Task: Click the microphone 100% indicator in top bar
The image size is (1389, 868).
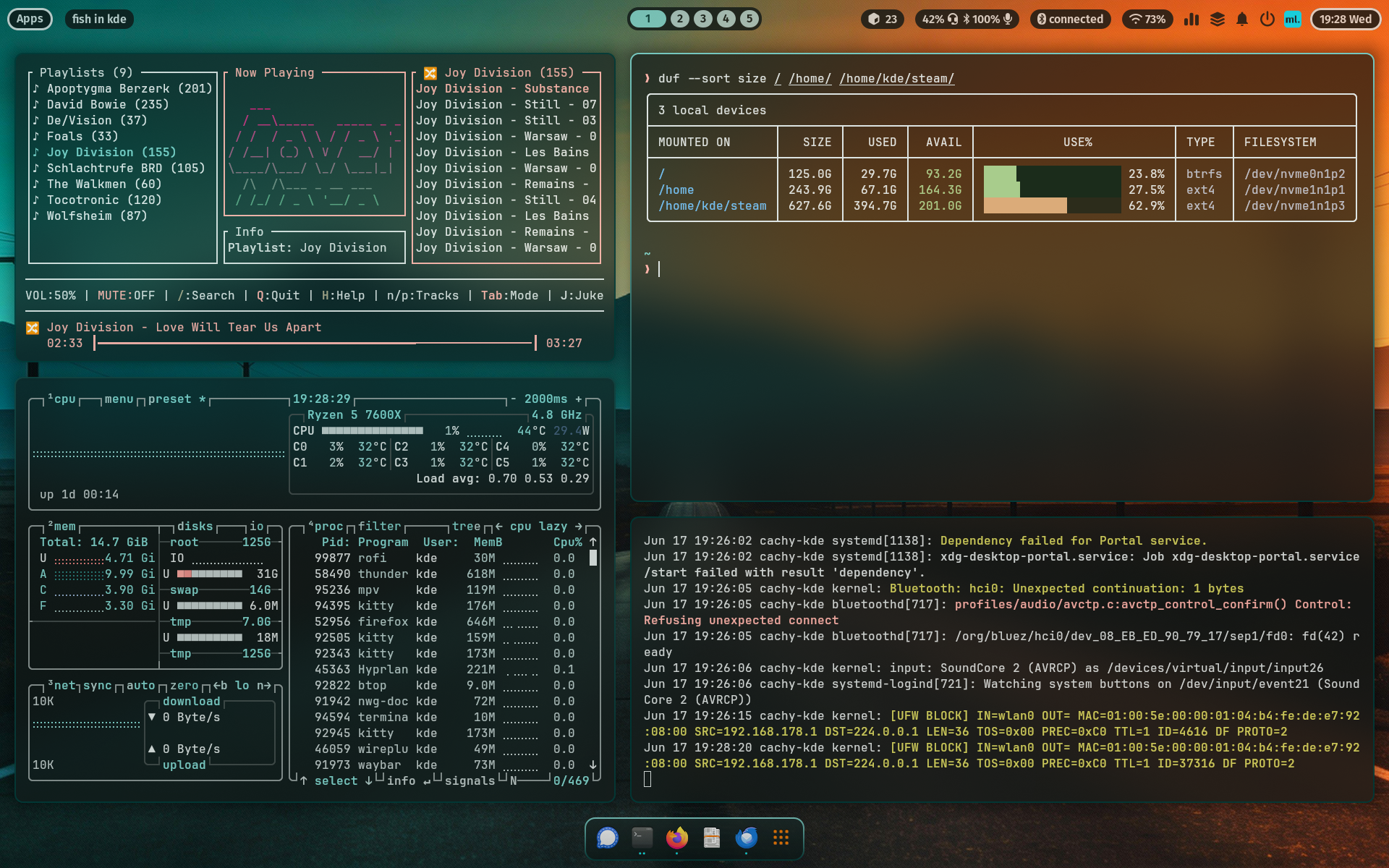Action: click(x=992, y=20)
